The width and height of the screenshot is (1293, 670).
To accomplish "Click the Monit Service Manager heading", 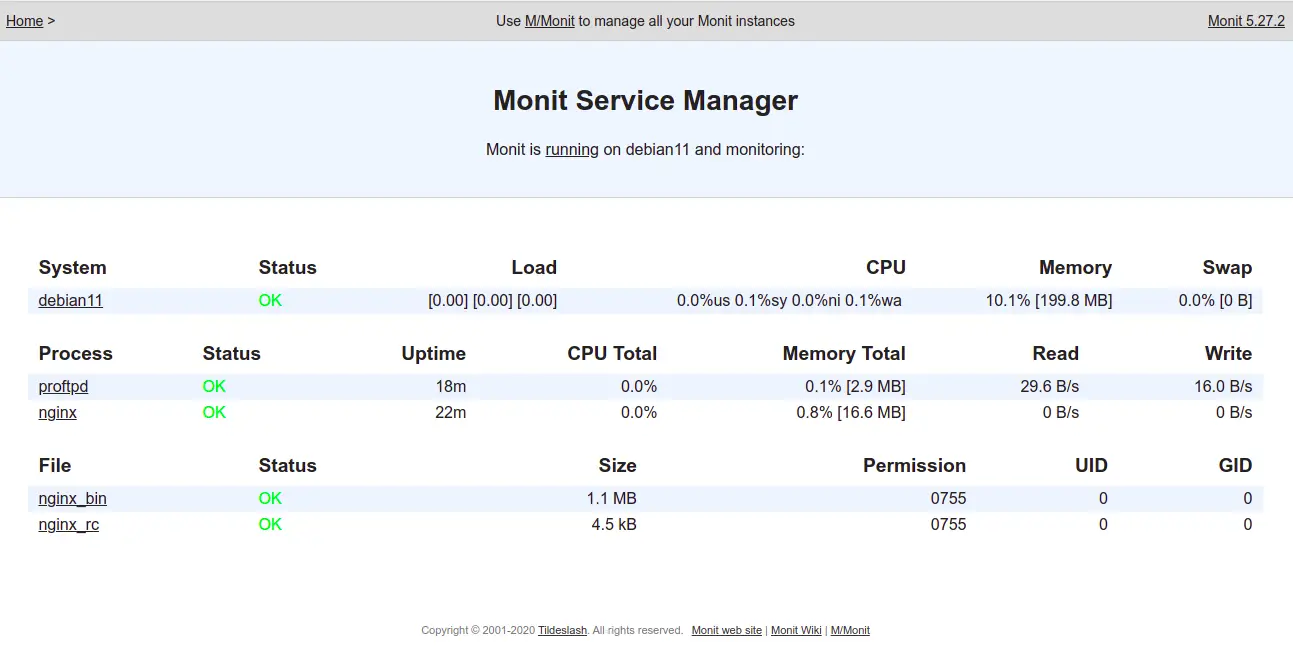I will (646, 101).
